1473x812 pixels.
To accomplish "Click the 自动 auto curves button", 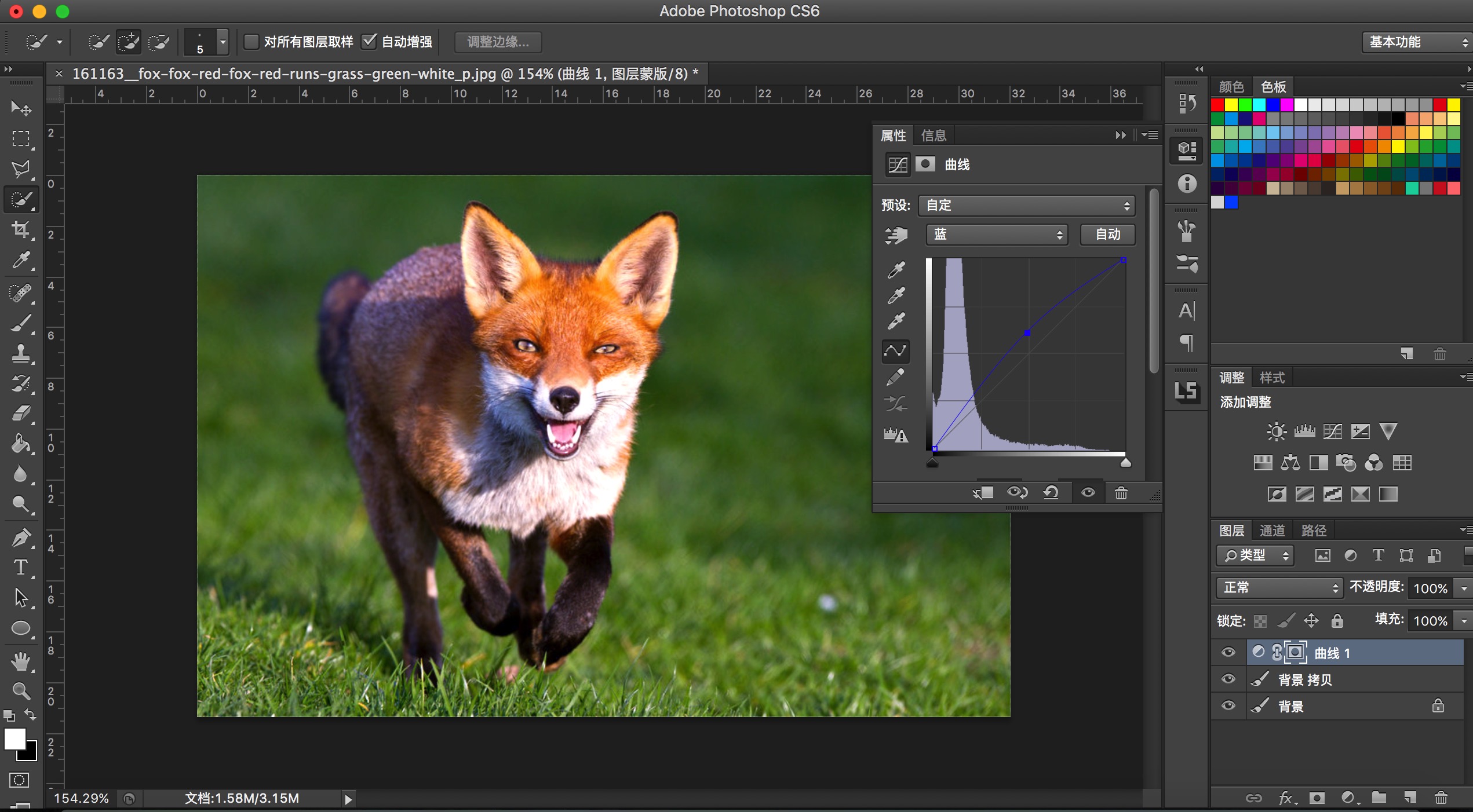I will tap(1107, 235).
